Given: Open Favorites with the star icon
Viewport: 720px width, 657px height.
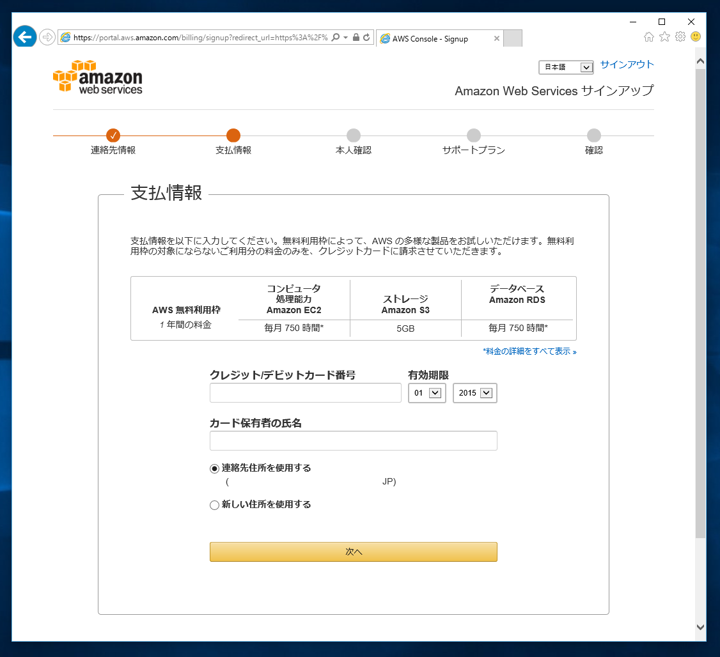Looking at the screenshot, I should [x=664, y=37].
